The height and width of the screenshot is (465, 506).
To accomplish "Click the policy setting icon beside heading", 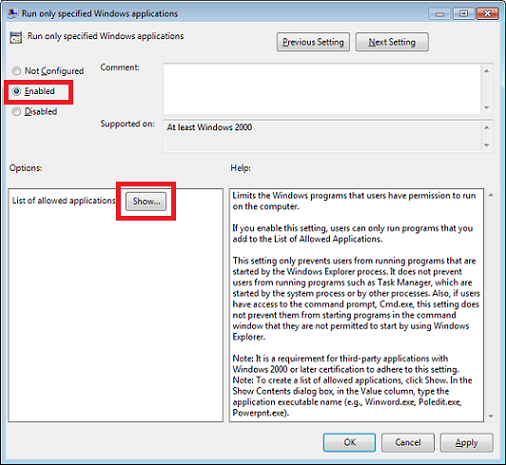I will (x=16, y=38).
